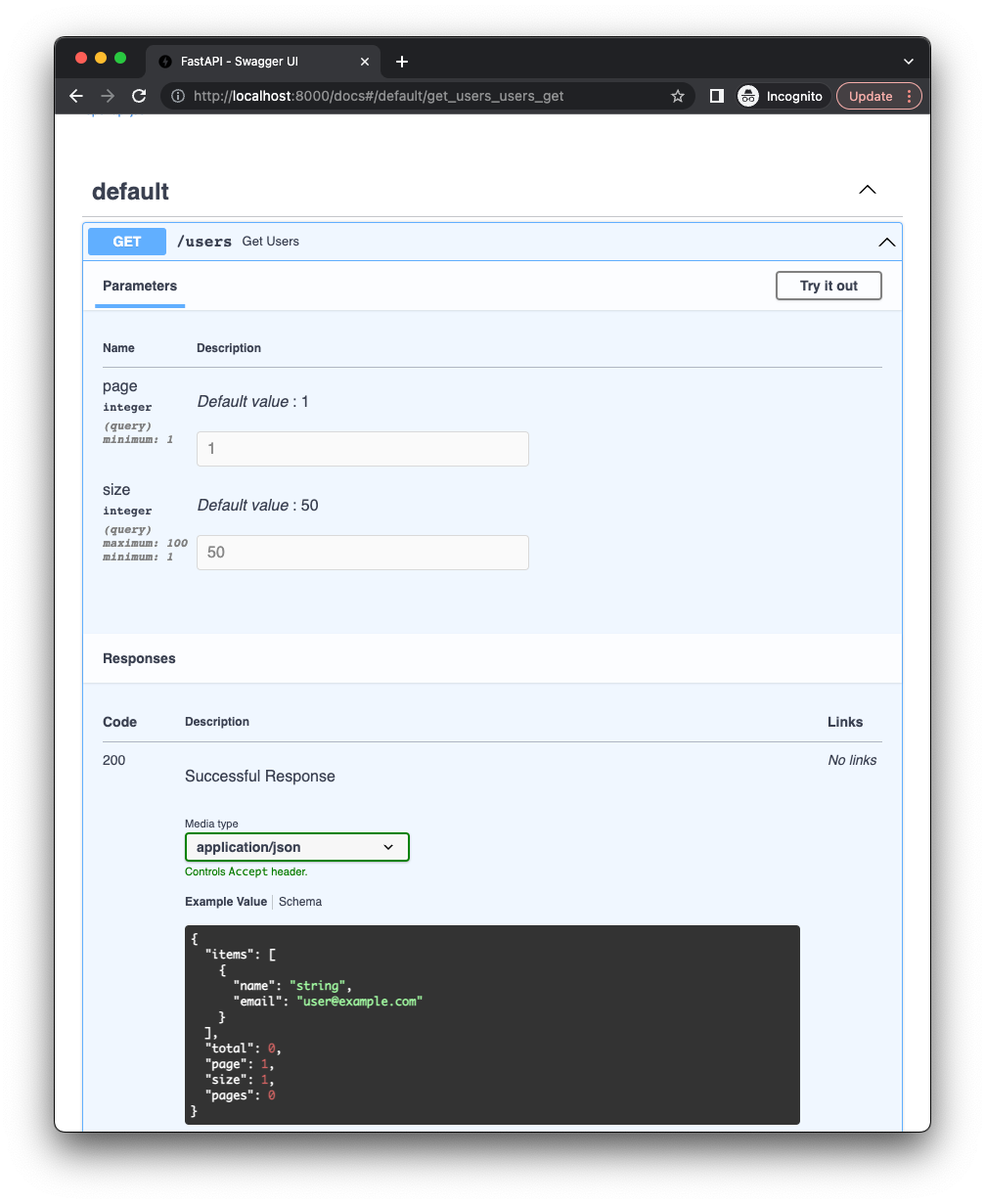Click the bookmark star in address bar
The width and height of the screenshot is (985, 1204).
pyautogui.click(x=678, y=96)
